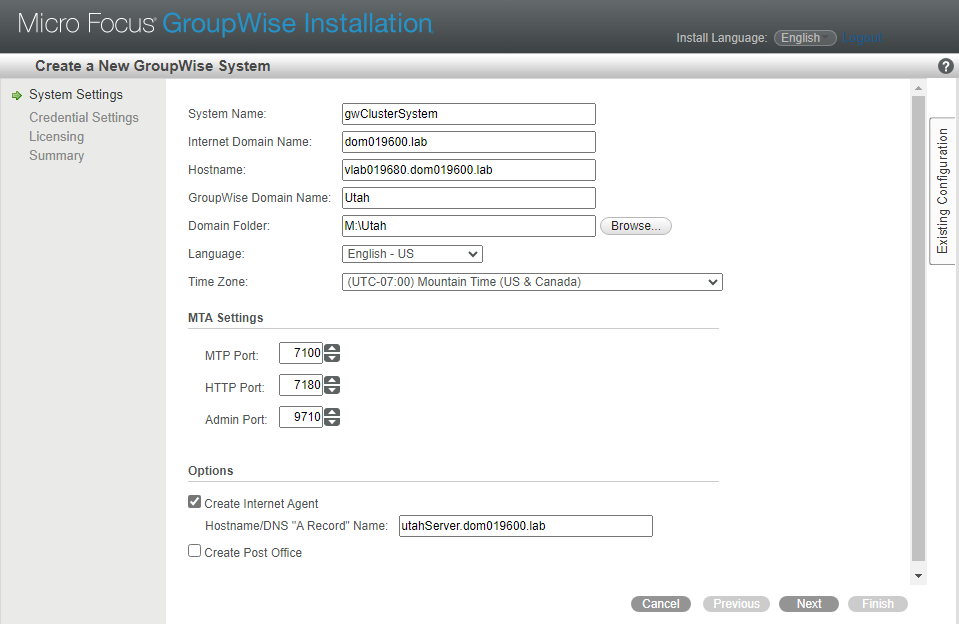
Task: Decrease the Admin Port value
Action: click(333, 423)
